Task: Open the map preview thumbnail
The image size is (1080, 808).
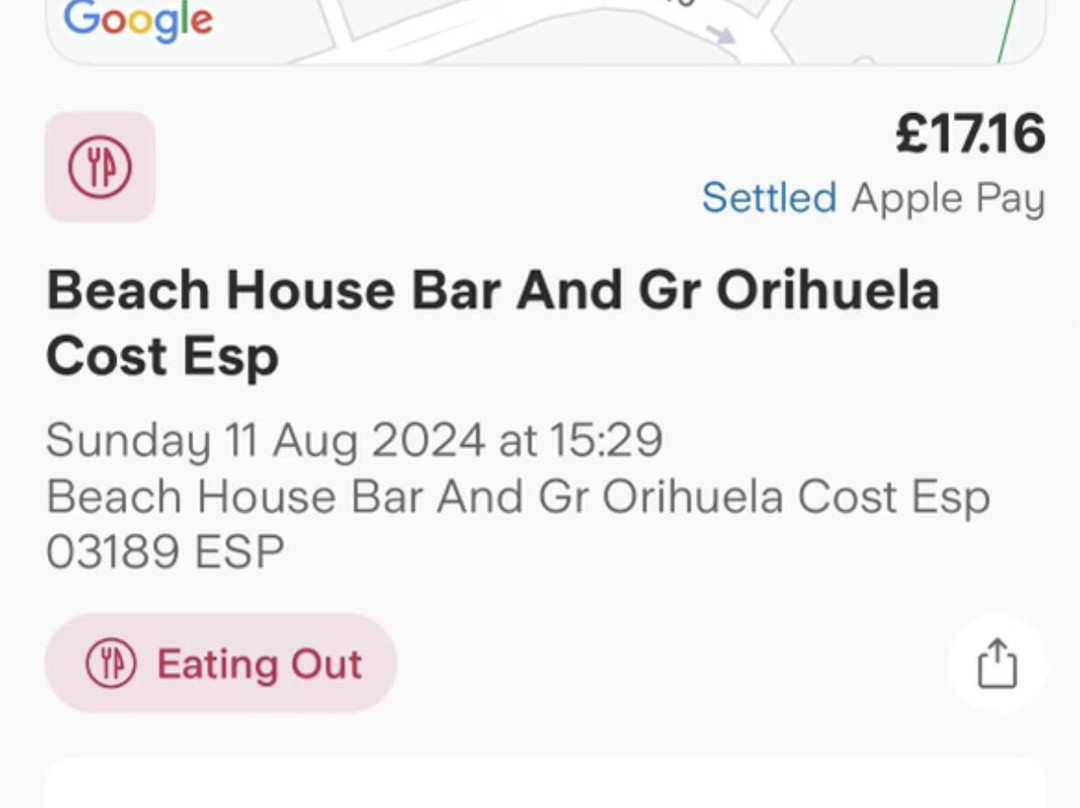Action: (x=545, y=30)
